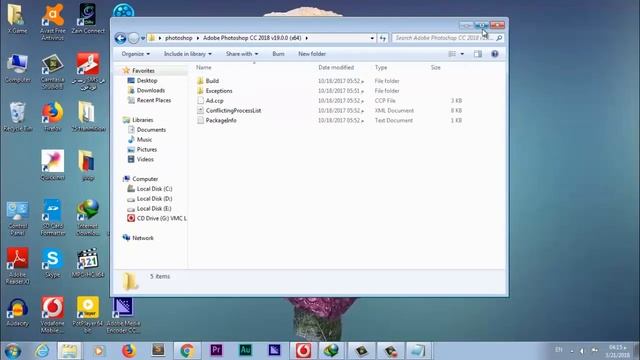Image resolution: width=640 pixels, height=360 pixels.
Task: Select the Avast Free Antivirus desktop icon
Action: 53,22
